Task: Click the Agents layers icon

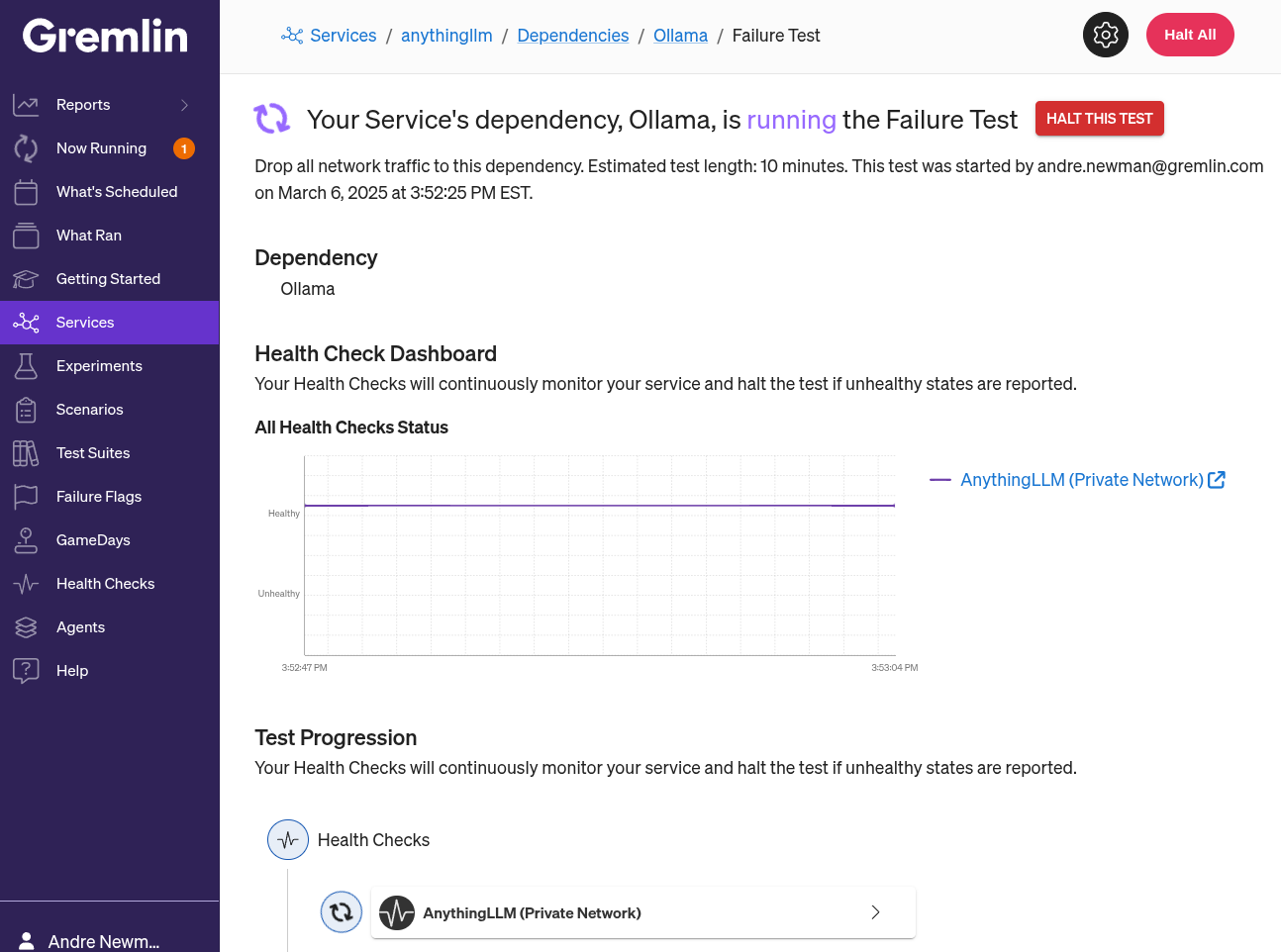Action: (x=26, y=627)
